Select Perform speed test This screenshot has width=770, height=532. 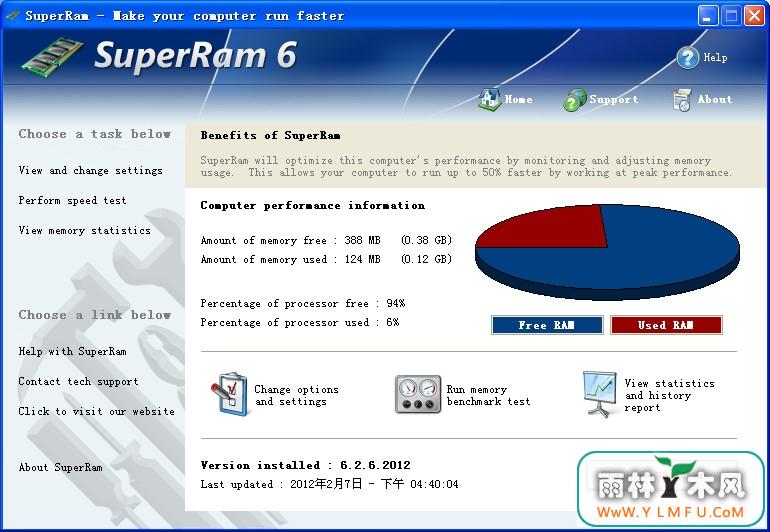click(x=72, y=200)
